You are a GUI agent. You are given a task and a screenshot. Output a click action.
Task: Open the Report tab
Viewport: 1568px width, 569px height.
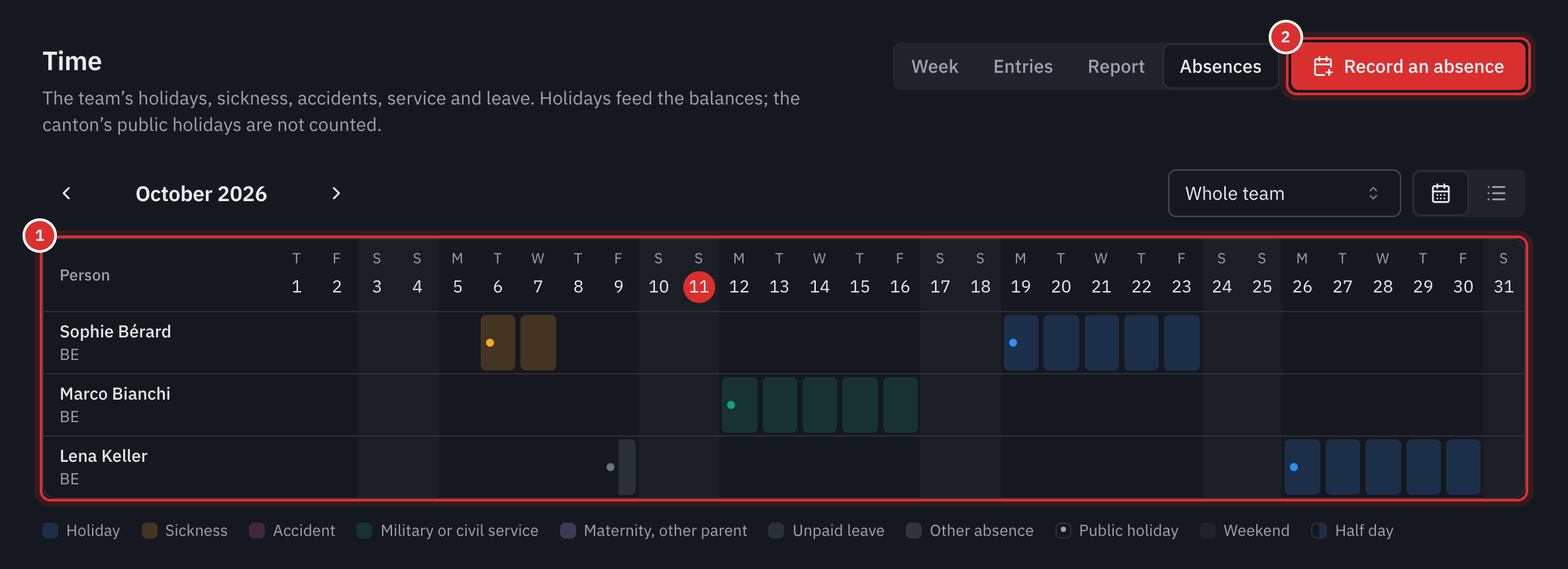(x=1116, y=66)
